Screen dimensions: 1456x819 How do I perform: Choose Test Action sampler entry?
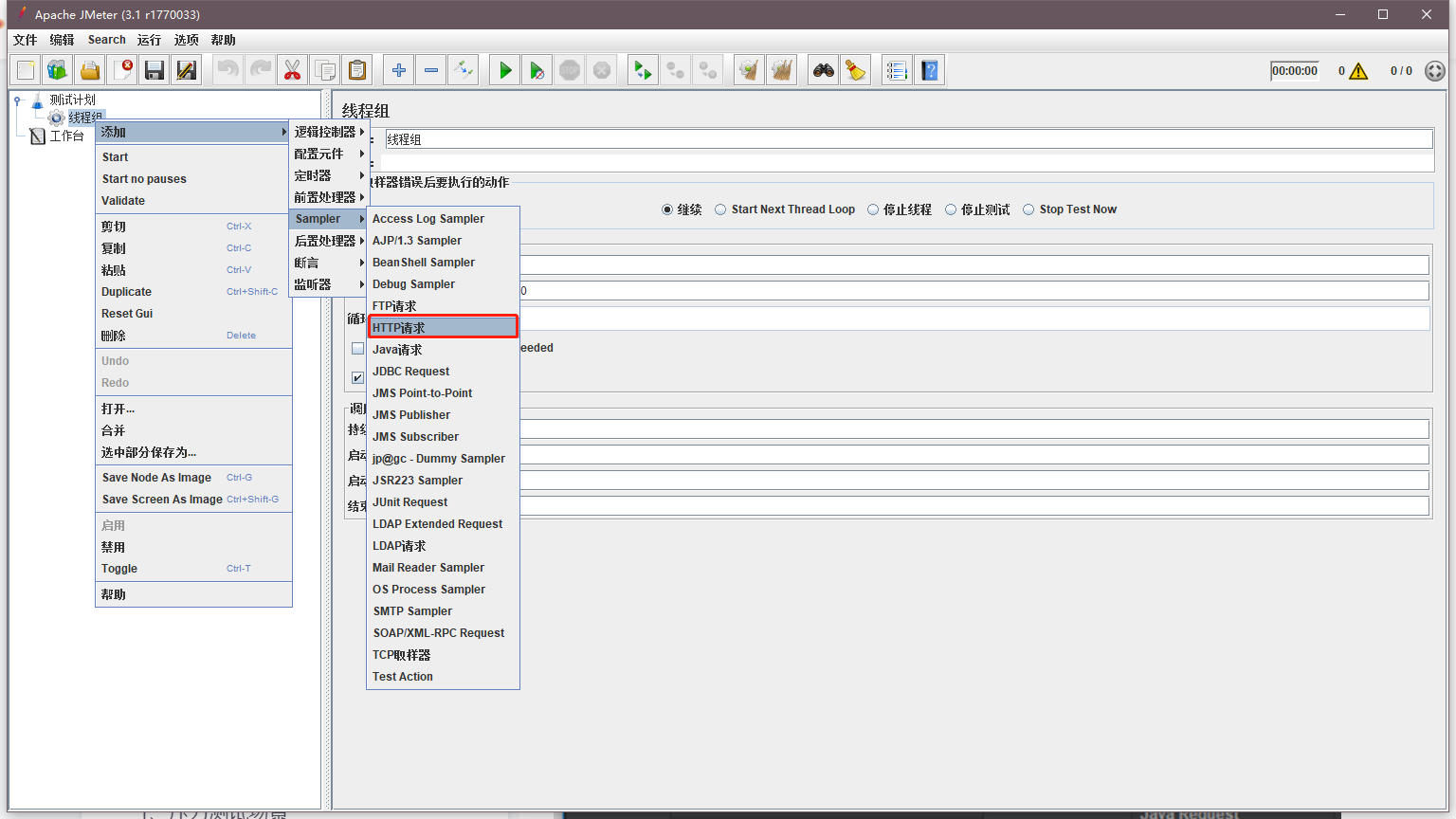click(x=443, y=677)
